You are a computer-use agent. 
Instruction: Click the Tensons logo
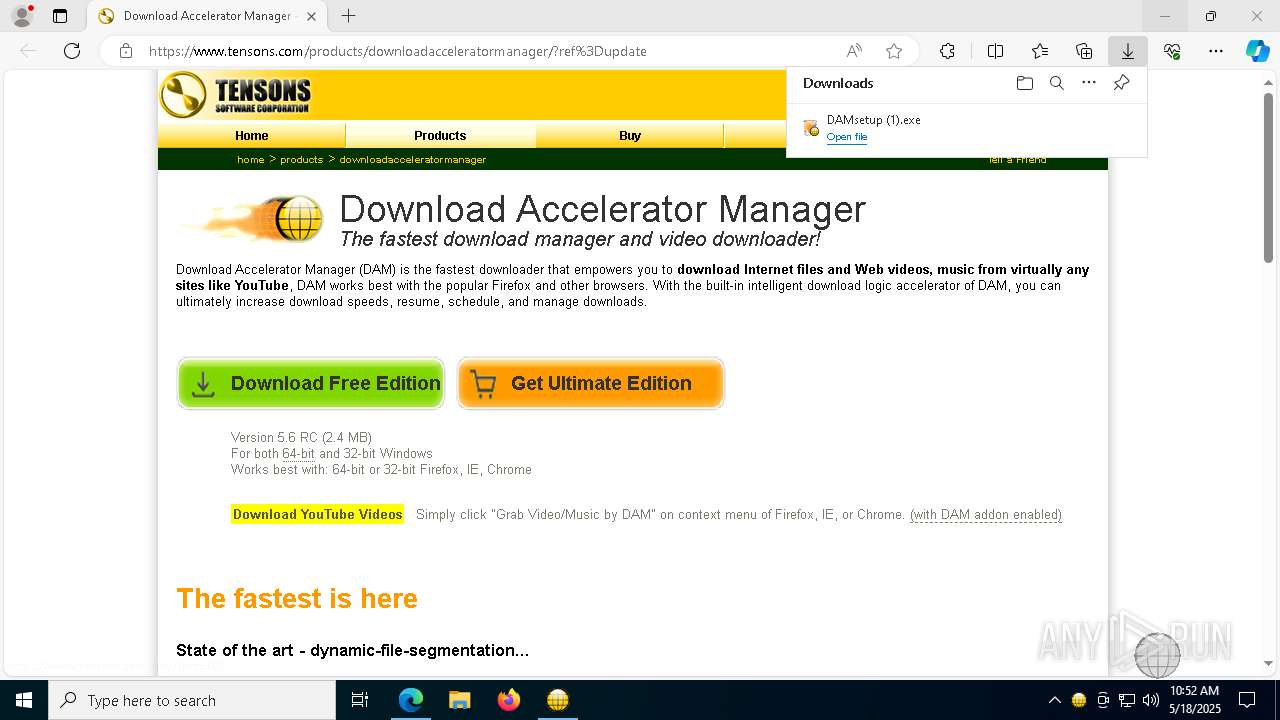(236, 95)
